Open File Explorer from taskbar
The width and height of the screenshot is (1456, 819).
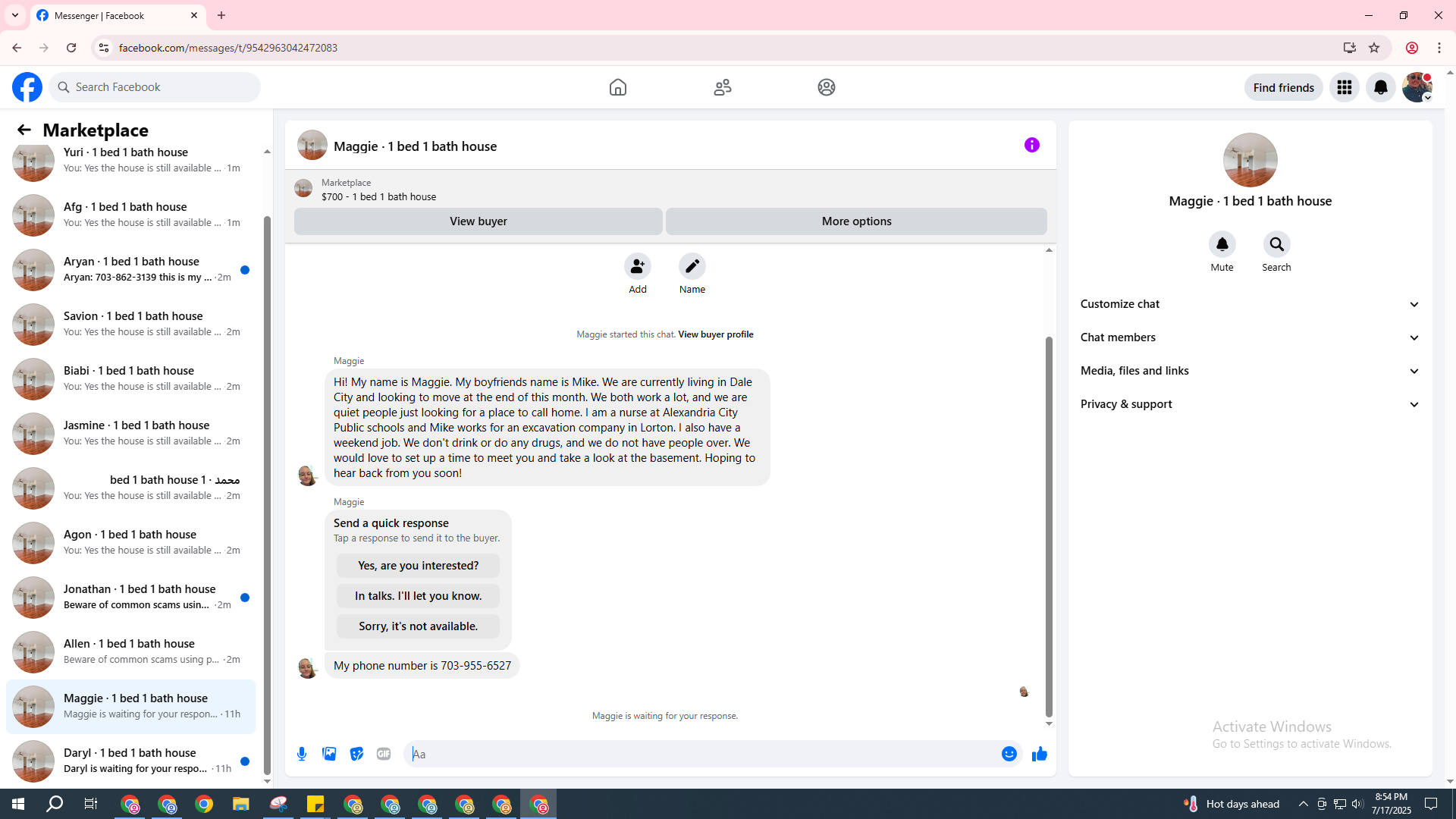[241, 804]
